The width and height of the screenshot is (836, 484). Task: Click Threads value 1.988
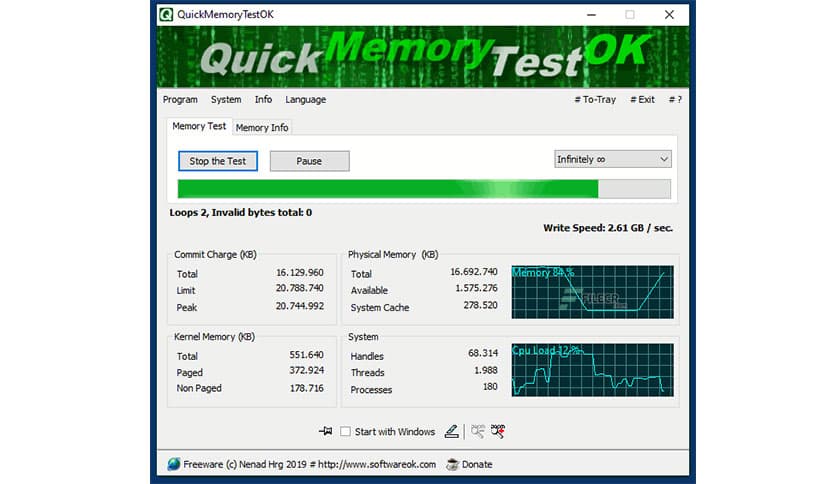click(486, 370)
